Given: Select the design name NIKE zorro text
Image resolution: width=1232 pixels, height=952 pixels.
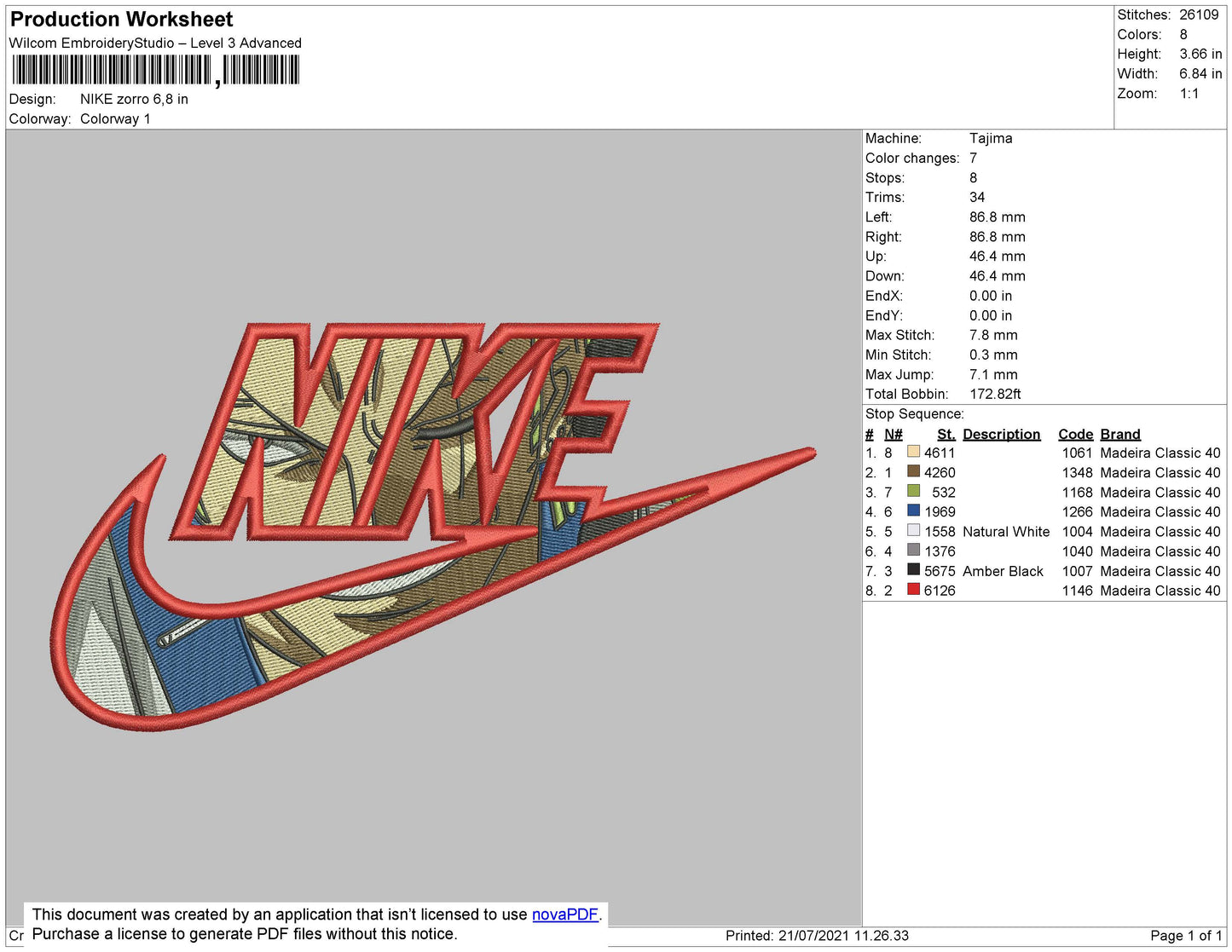Looking at the screenshot, I should point(134,99).
